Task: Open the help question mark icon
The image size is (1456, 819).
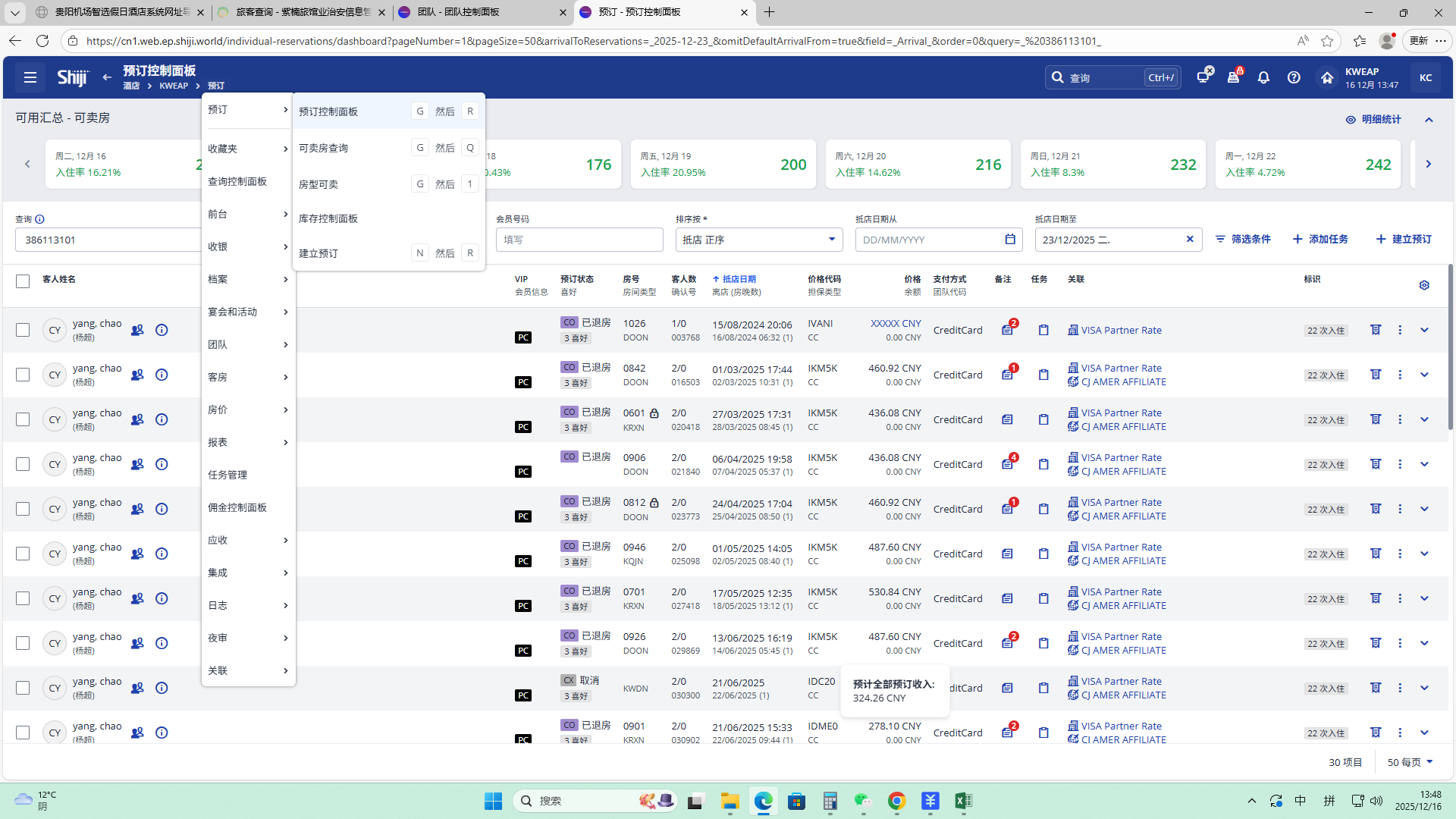Action: pos(1294,77)
